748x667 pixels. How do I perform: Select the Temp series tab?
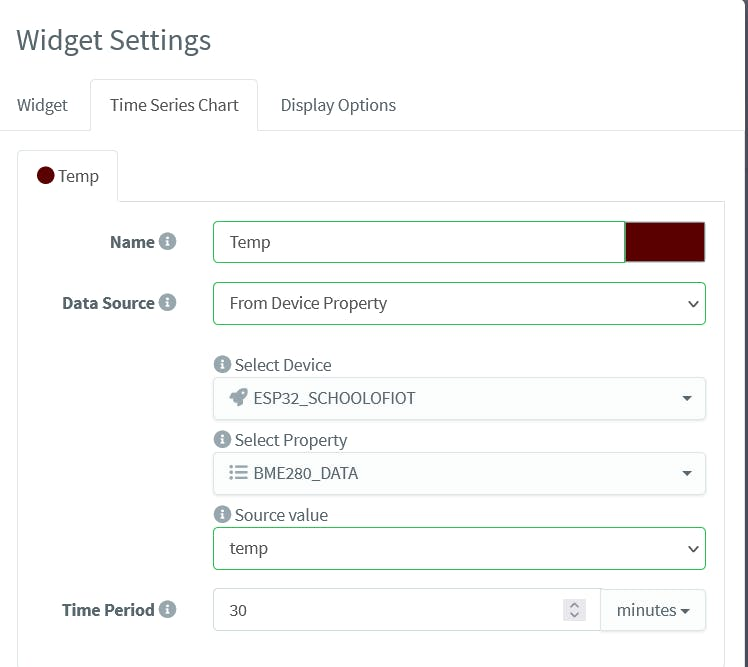point(68,176)
